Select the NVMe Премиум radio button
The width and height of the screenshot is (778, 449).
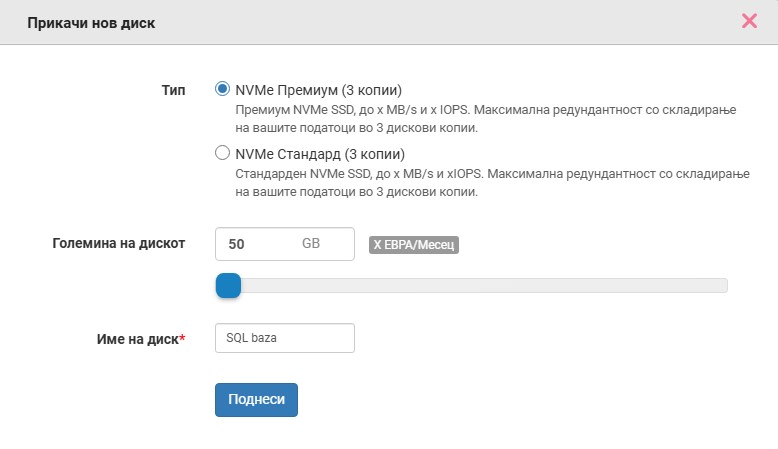pyautogui.click(x=222, y=89)
